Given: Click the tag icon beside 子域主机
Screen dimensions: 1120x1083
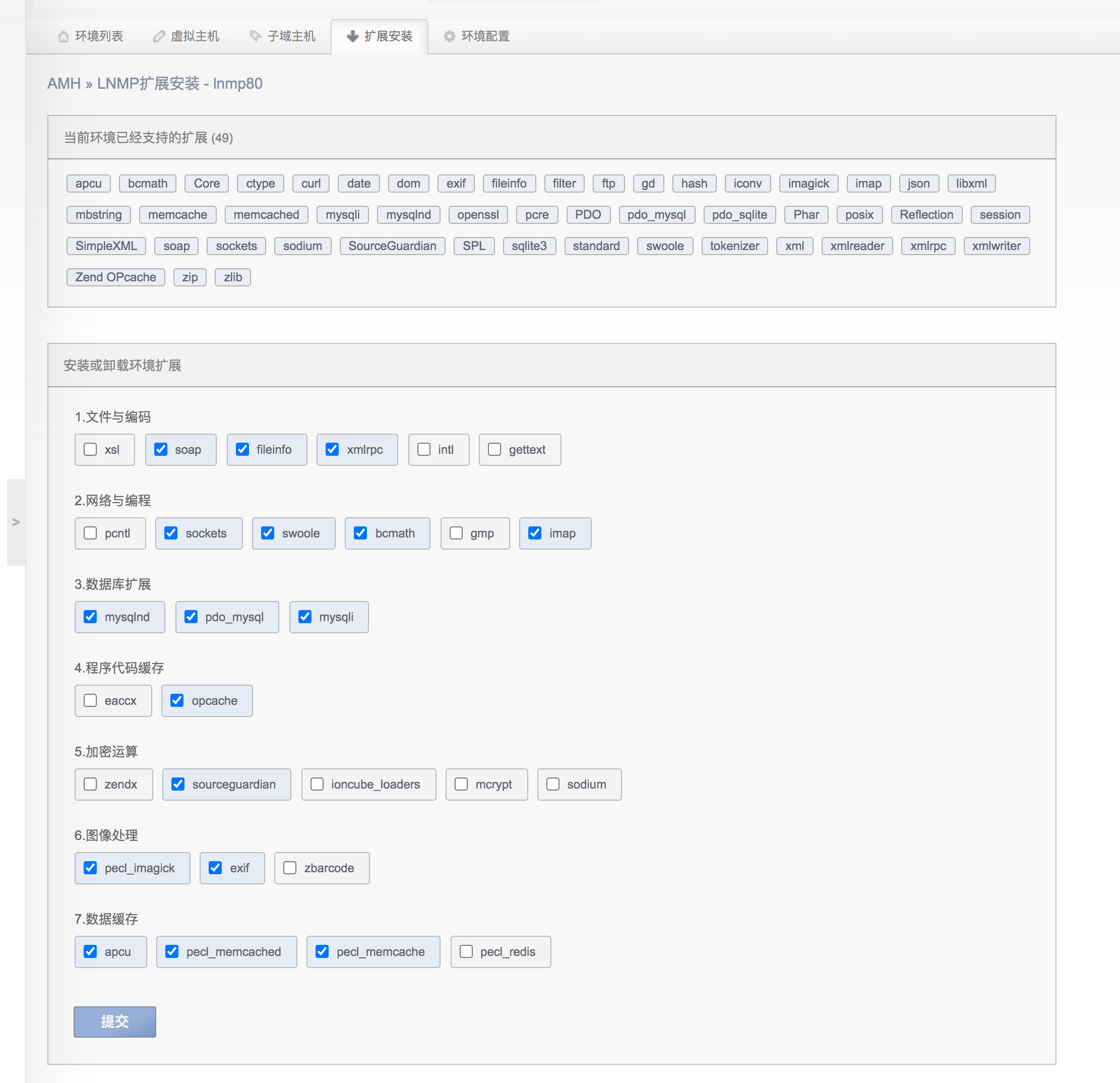Looking at the screenshot, I should tap(256, 36).
